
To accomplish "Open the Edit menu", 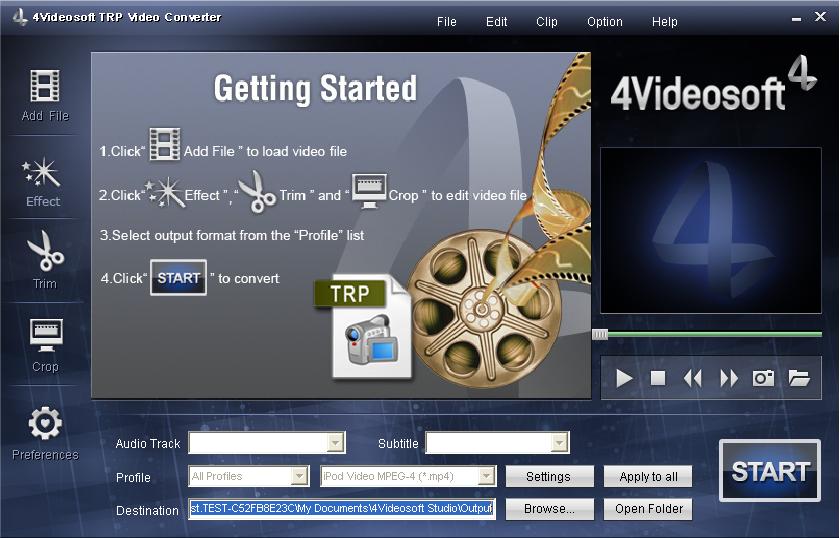I will 496,22.
